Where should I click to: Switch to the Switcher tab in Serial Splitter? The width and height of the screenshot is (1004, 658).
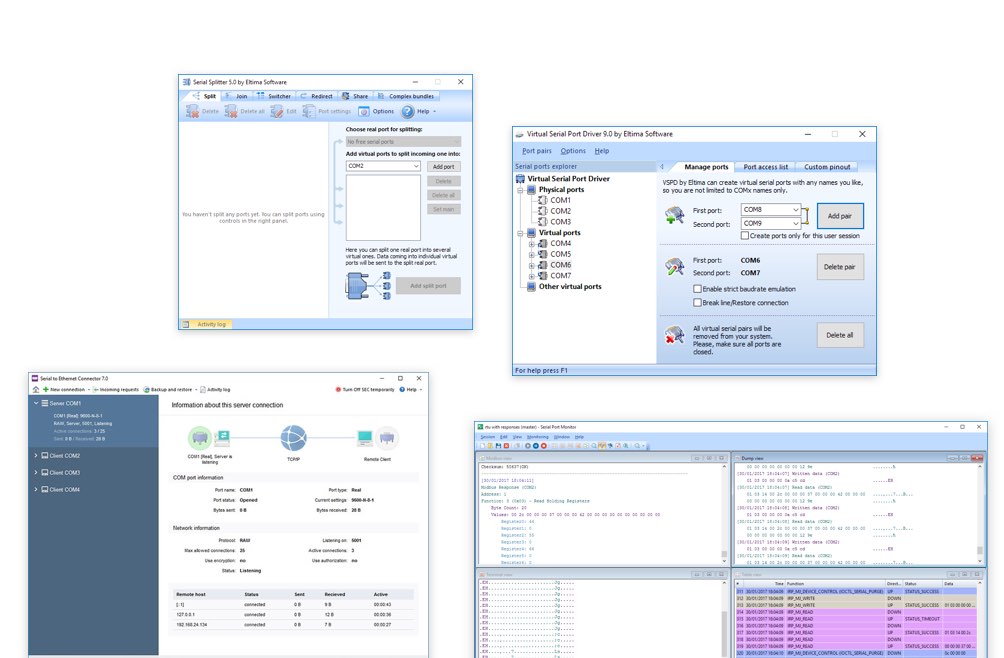274,96
